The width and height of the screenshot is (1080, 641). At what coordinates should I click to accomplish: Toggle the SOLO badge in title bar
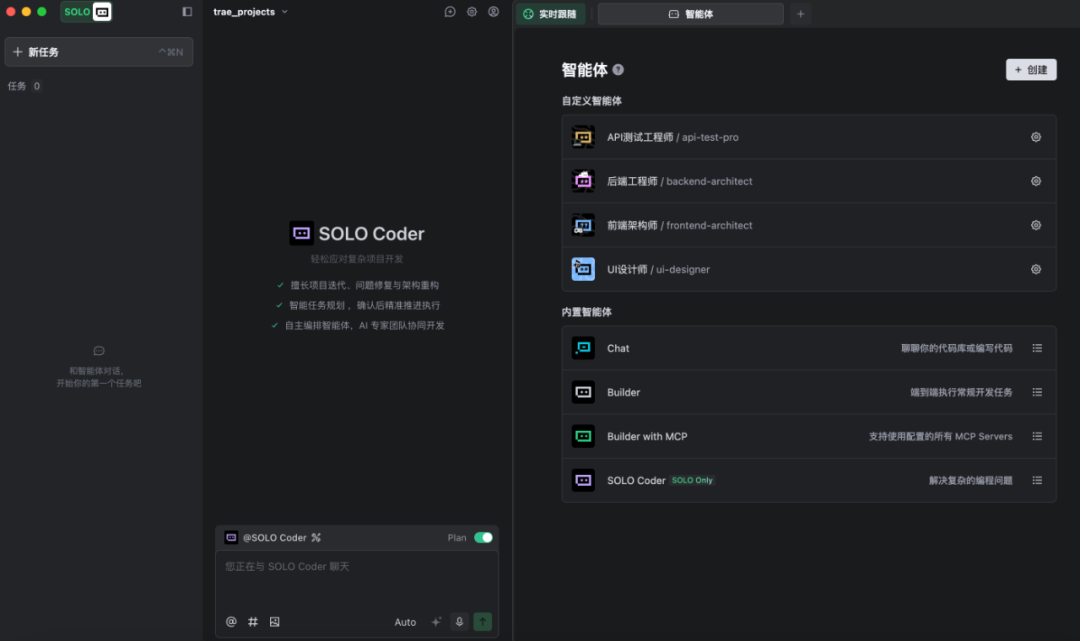coord(85,11)
